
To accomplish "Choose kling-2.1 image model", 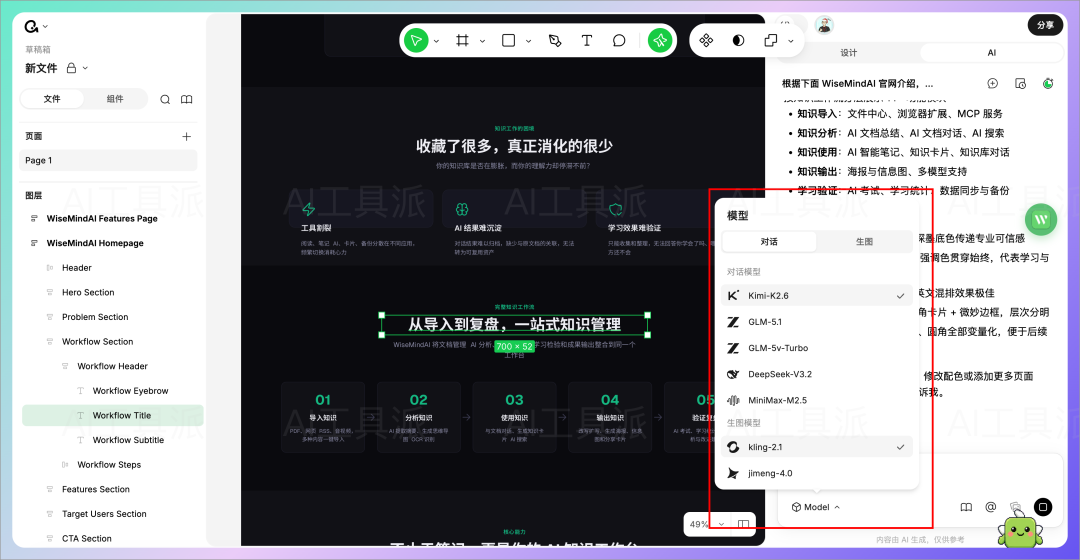I will coord(817,447).
